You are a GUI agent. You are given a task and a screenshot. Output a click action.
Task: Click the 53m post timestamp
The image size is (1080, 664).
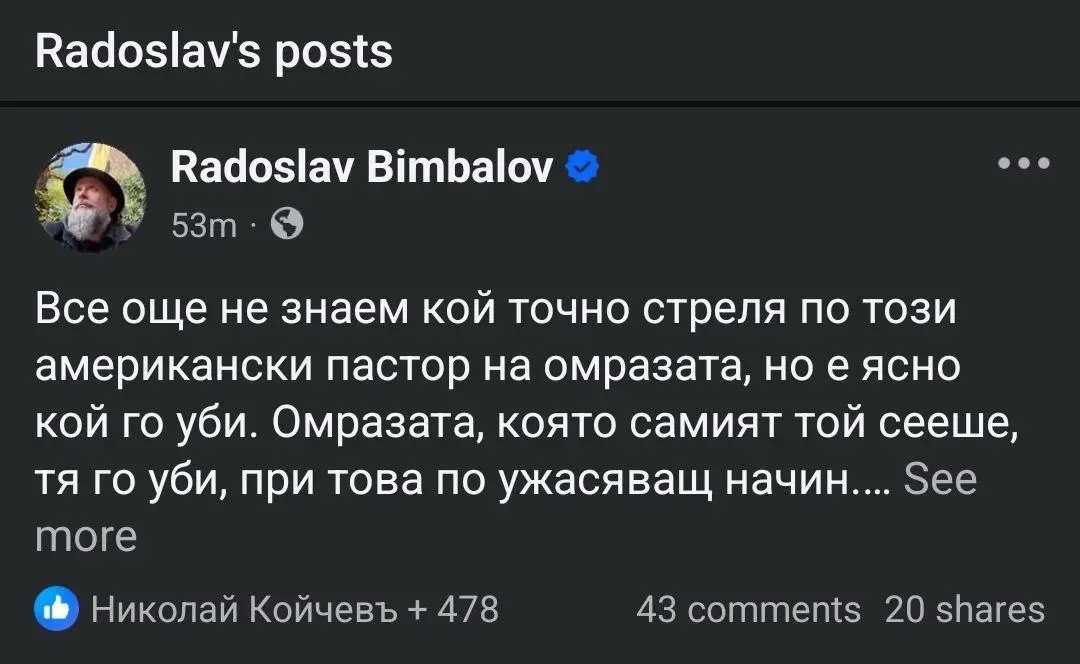coord(204,226)
